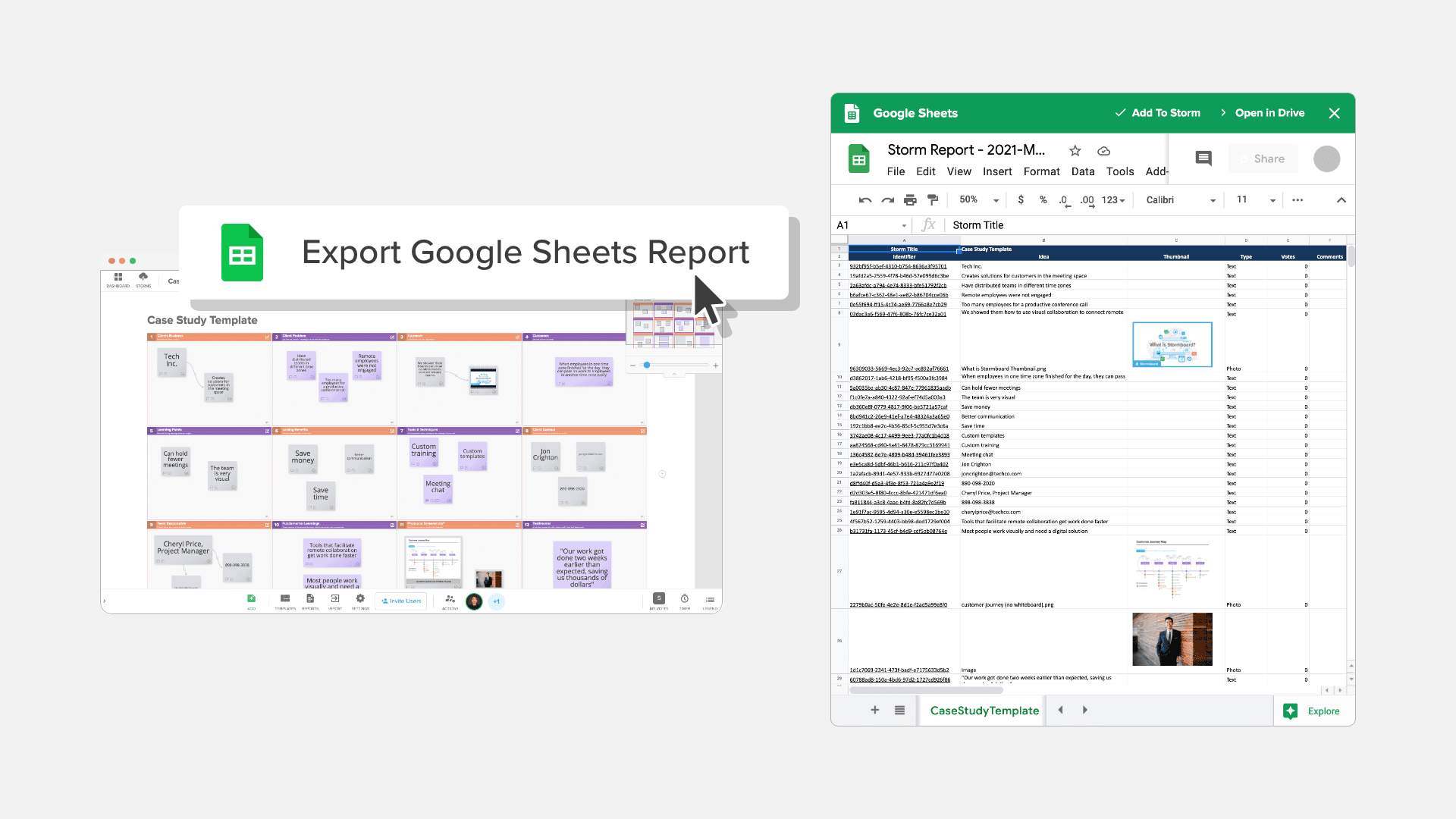This screenshot has height=819, width=1456.
Task: Format as currency with dollar icon
Action: [x=1021, y=199]
